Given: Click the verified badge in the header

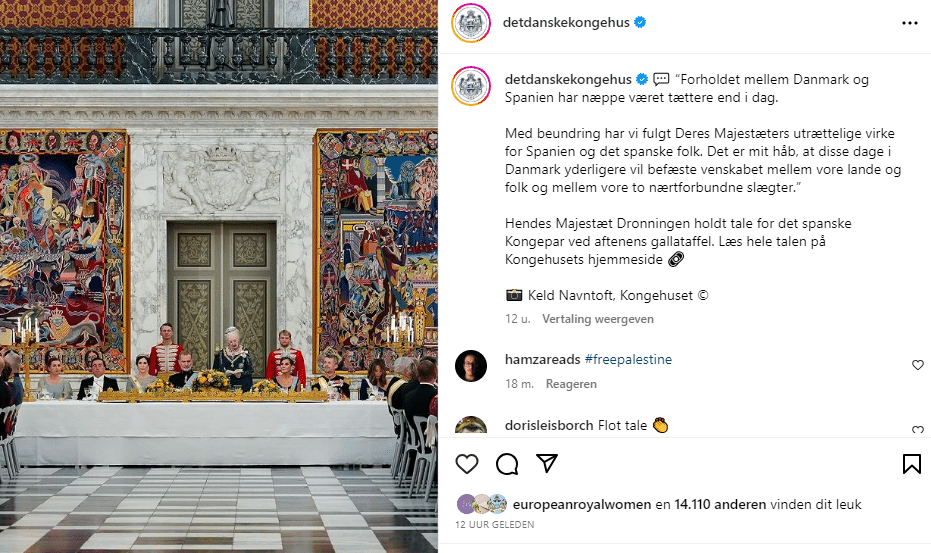Looking at the screenshot, I should click(x=640, y=23).
